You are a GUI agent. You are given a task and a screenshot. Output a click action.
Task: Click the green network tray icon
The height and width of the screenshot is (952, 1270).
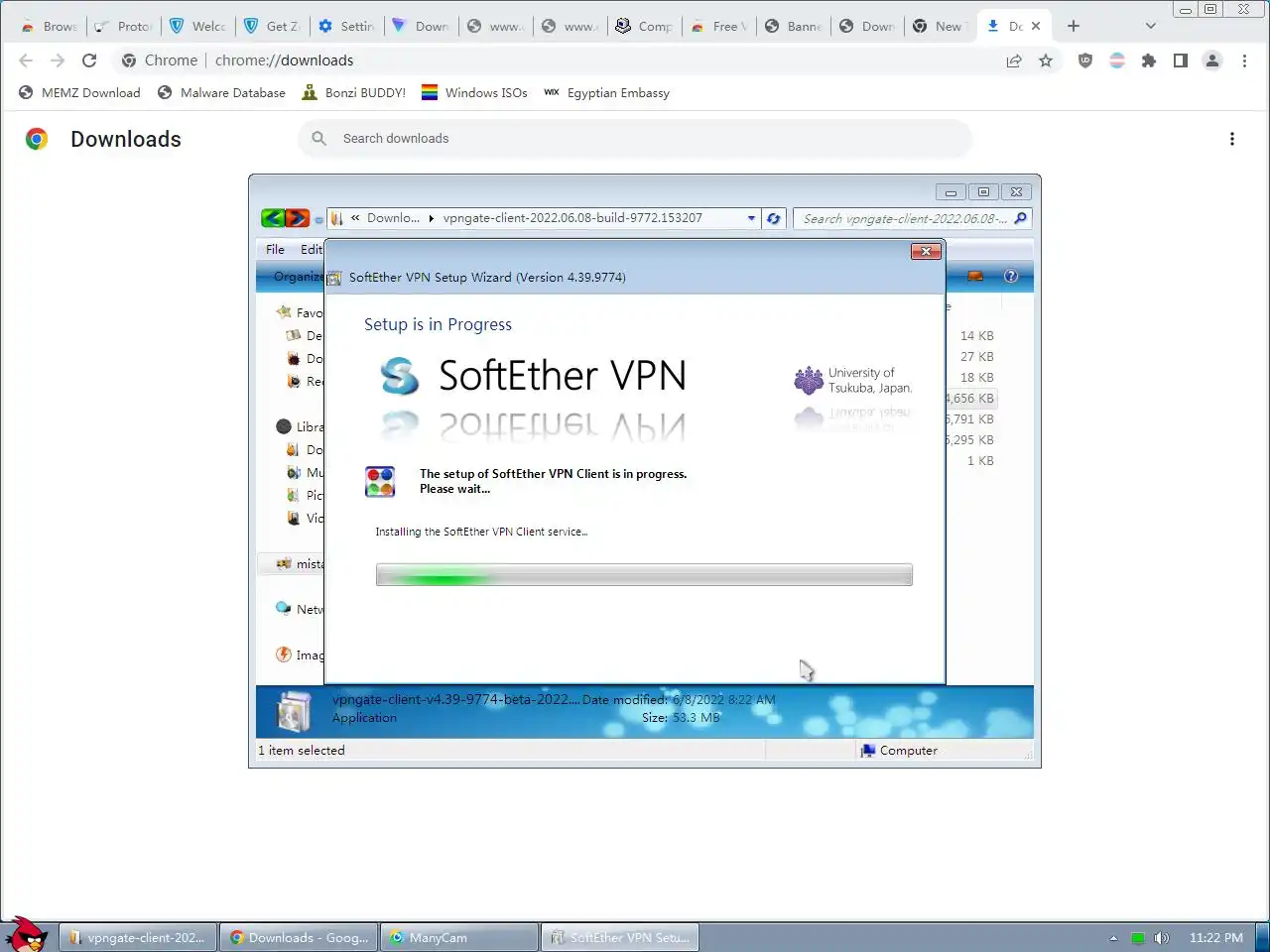(x=1138, y=938)
